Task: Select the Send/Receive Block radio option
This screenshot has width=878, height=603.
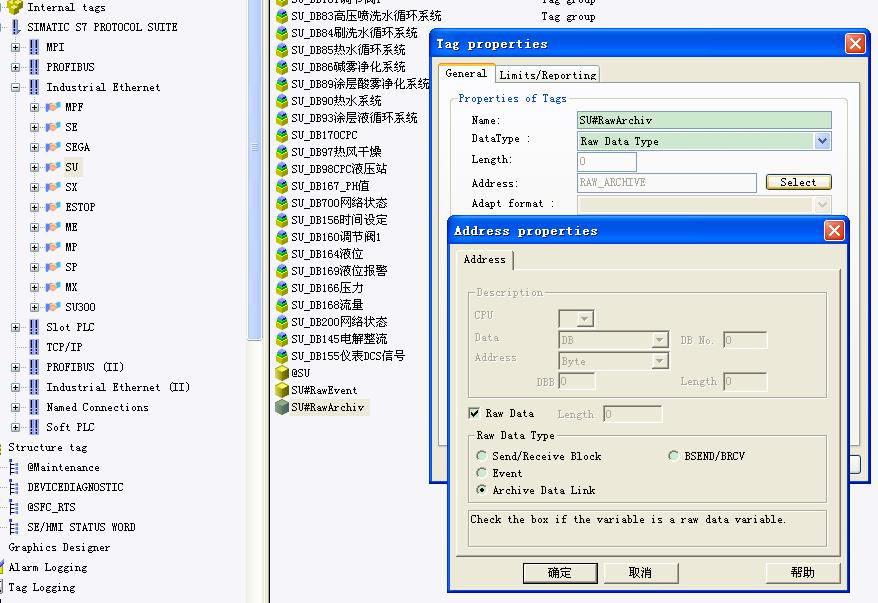Action: 481,456
